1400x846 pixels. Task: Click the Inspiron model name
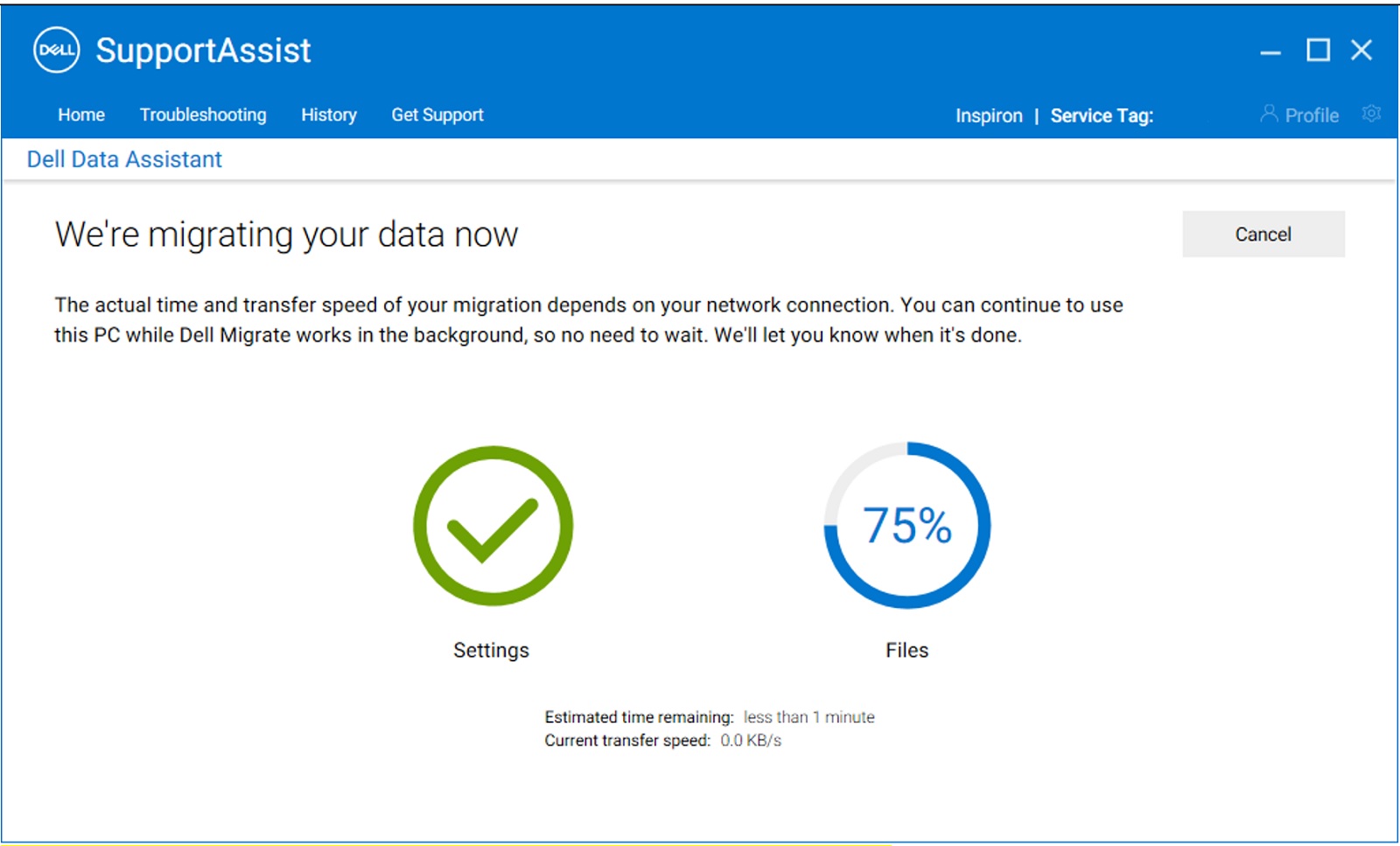click(x=989, y=115)
